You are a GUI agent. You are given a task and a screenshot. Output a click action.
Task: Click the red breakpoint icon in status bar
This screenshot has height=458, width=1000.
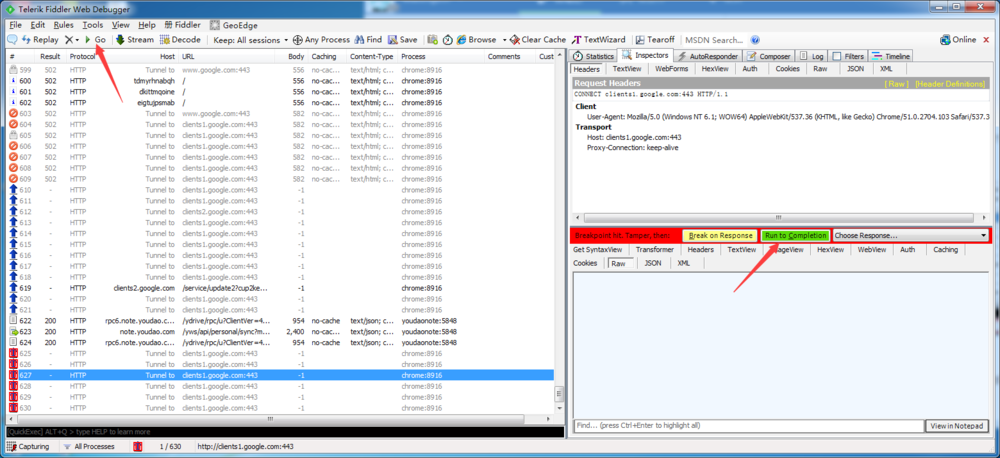click(x=138, y=447)
